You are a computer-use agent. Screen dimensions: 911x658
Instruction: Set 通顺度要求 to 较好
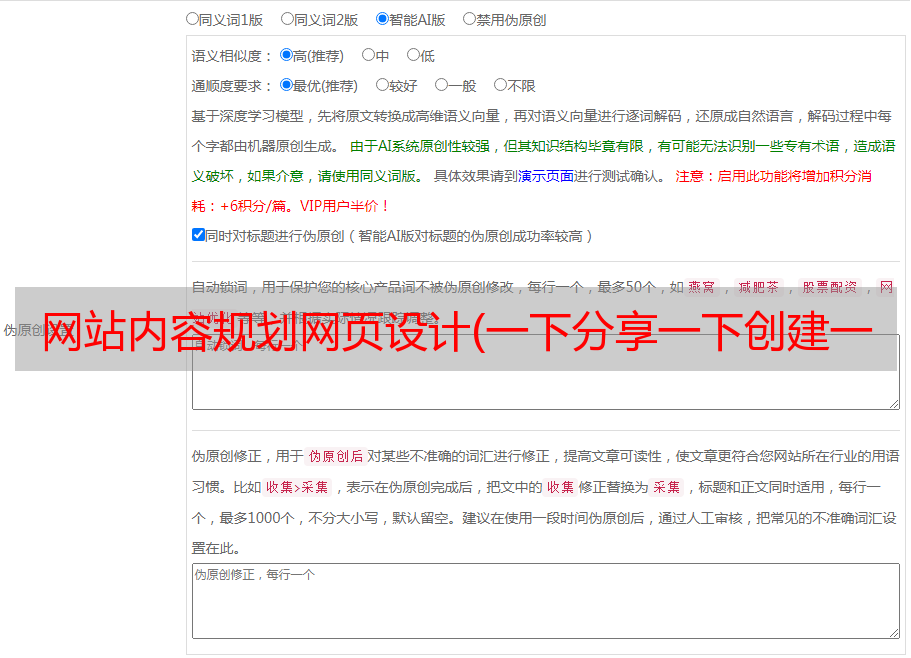382,85
